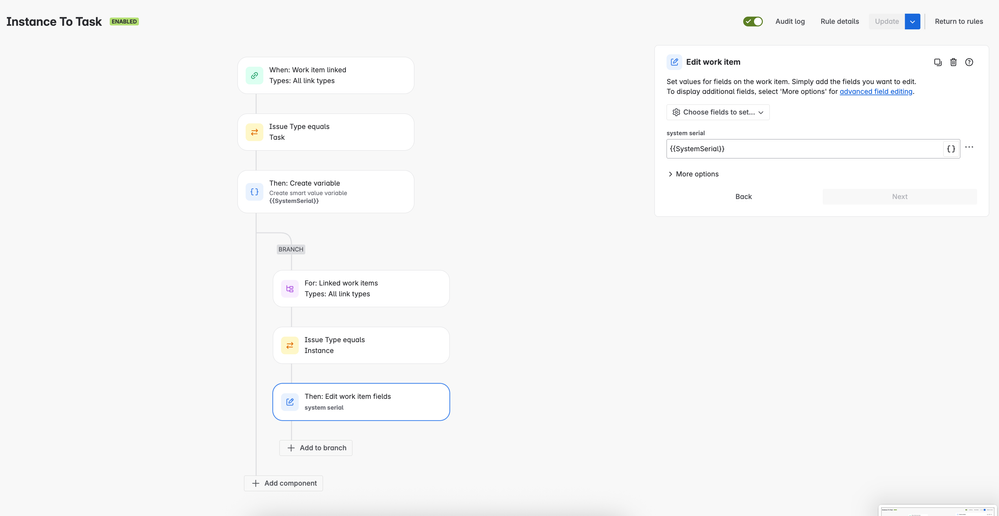The image size is (999, 516).
Task: Click Add component
Action: pos(284,484)
